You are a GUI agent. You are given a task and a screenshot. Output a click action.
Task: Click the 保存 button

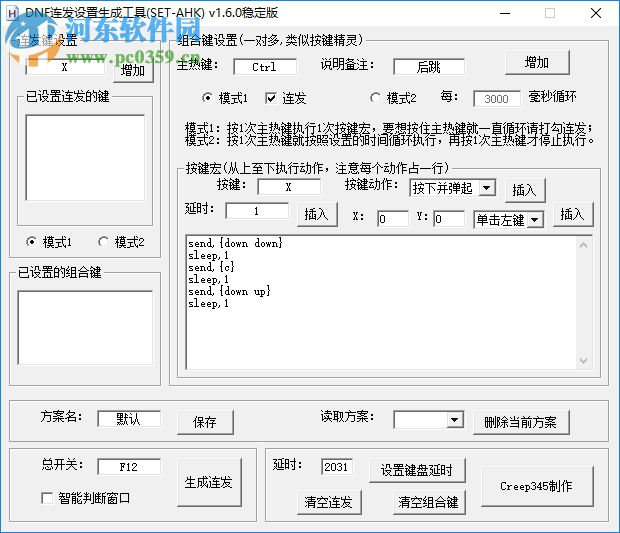[x=205, y=422]
